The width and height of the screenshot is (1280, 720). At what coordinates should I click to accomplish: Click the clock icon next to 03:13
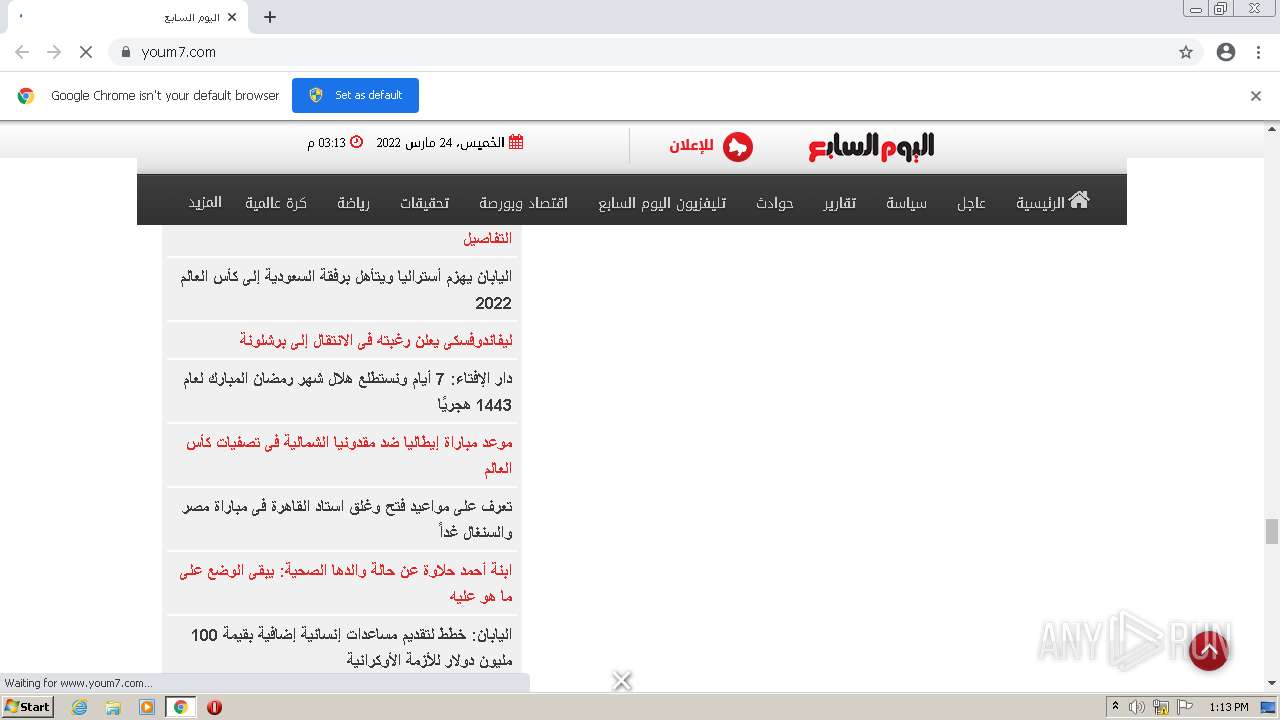pos(356,142)
